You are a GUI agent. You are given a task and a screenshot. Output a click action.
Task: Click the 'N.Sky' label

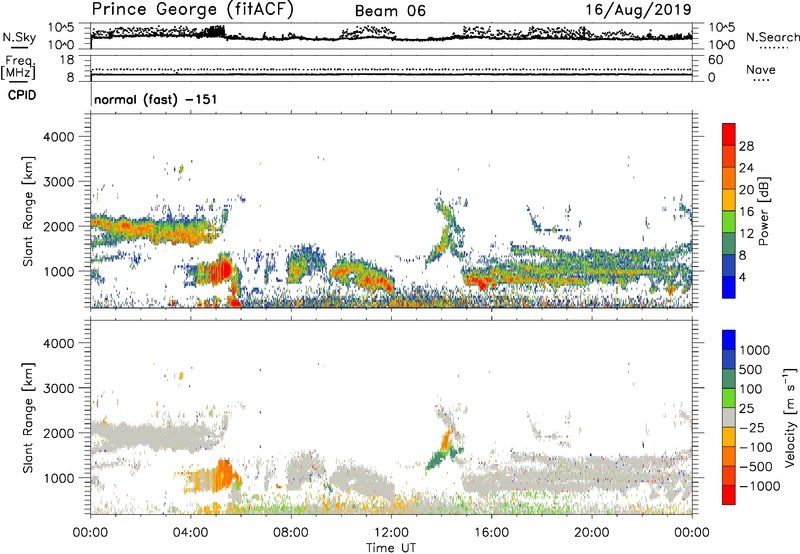tap(19, 37)
